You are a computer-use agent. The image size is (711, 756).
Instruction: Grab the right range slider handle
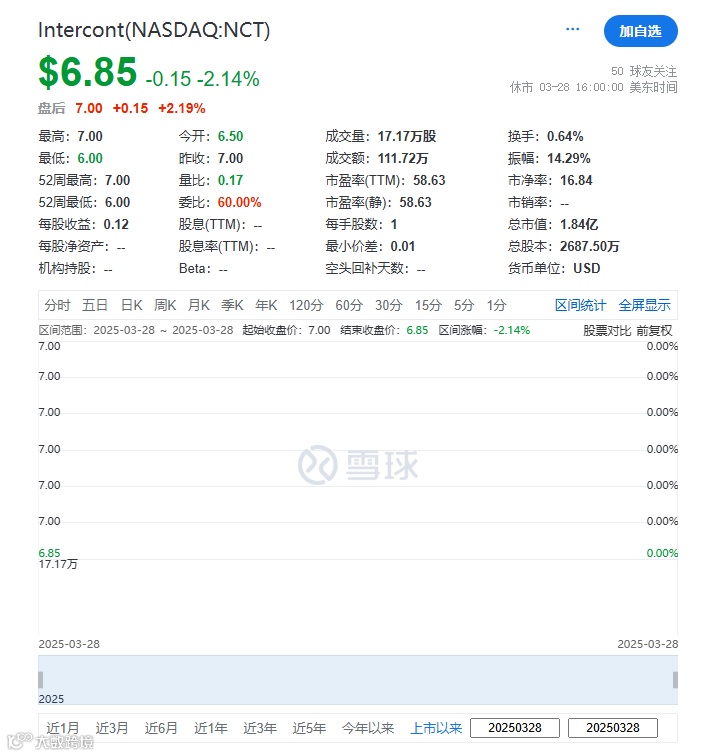tap(675, 680)
